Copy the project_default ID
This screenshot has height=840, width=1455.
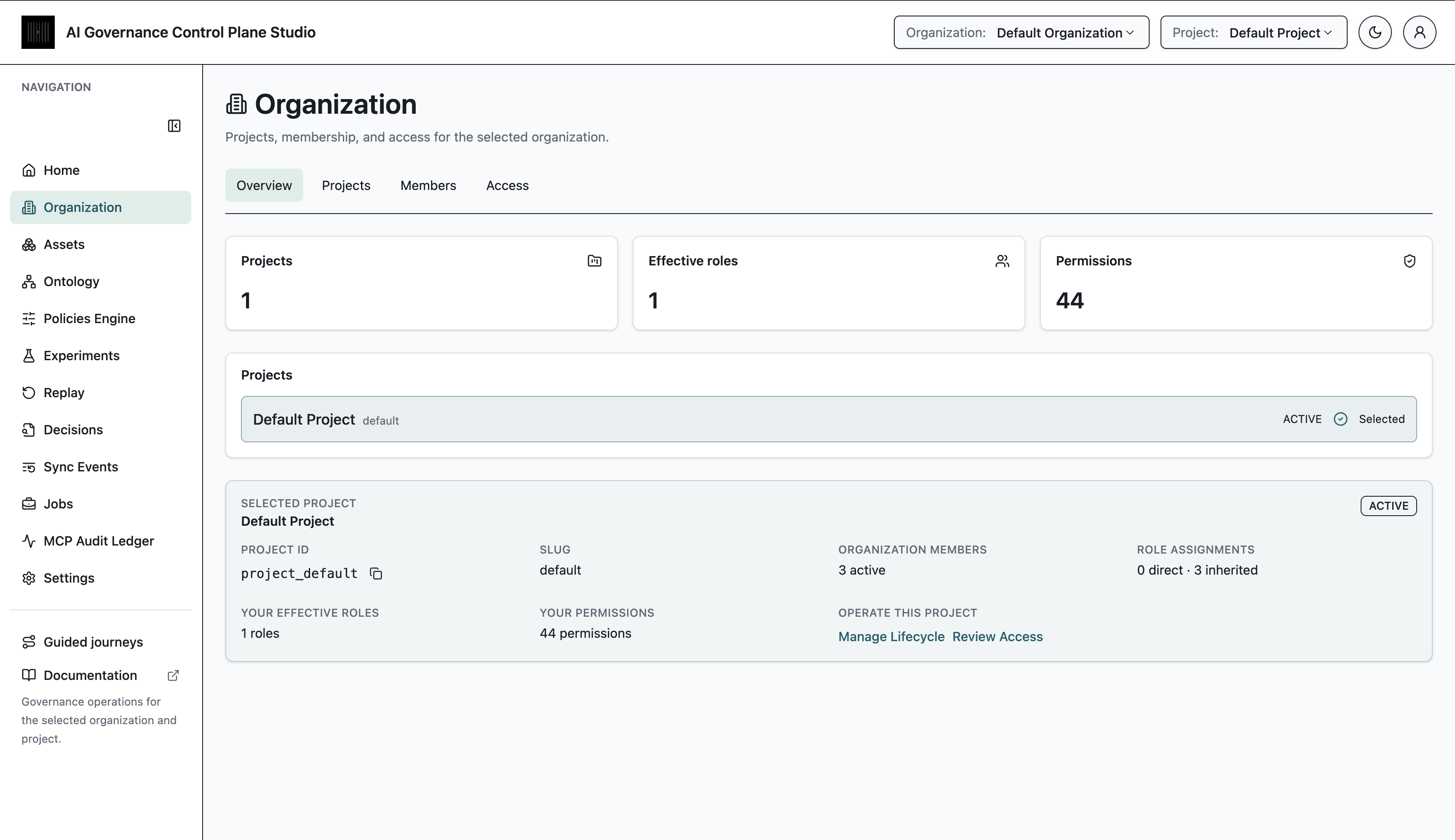point(376,573)
